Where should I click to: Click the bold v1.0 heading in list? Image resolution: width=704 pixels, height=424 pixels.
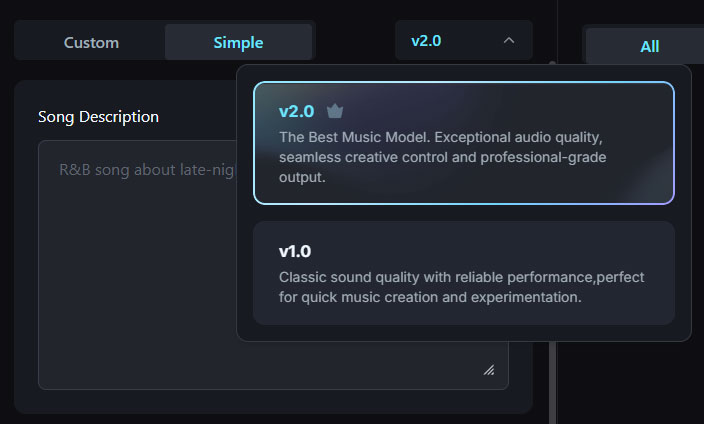296,251
